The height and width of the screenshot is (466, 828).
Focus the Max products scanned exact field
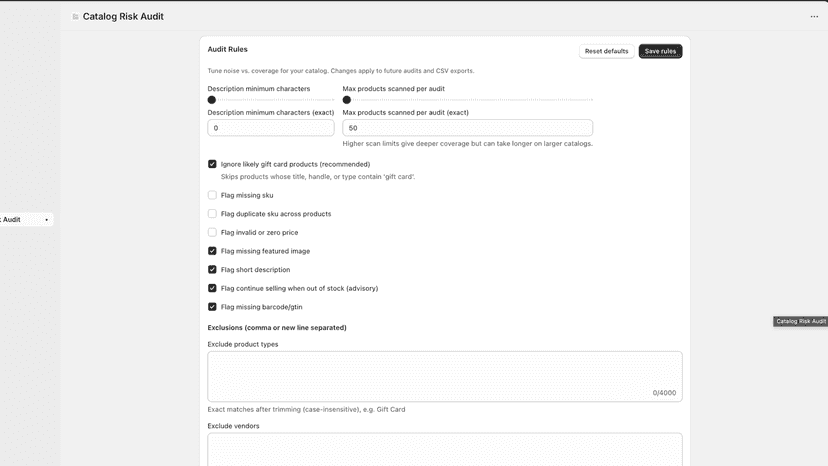[467, 128]
